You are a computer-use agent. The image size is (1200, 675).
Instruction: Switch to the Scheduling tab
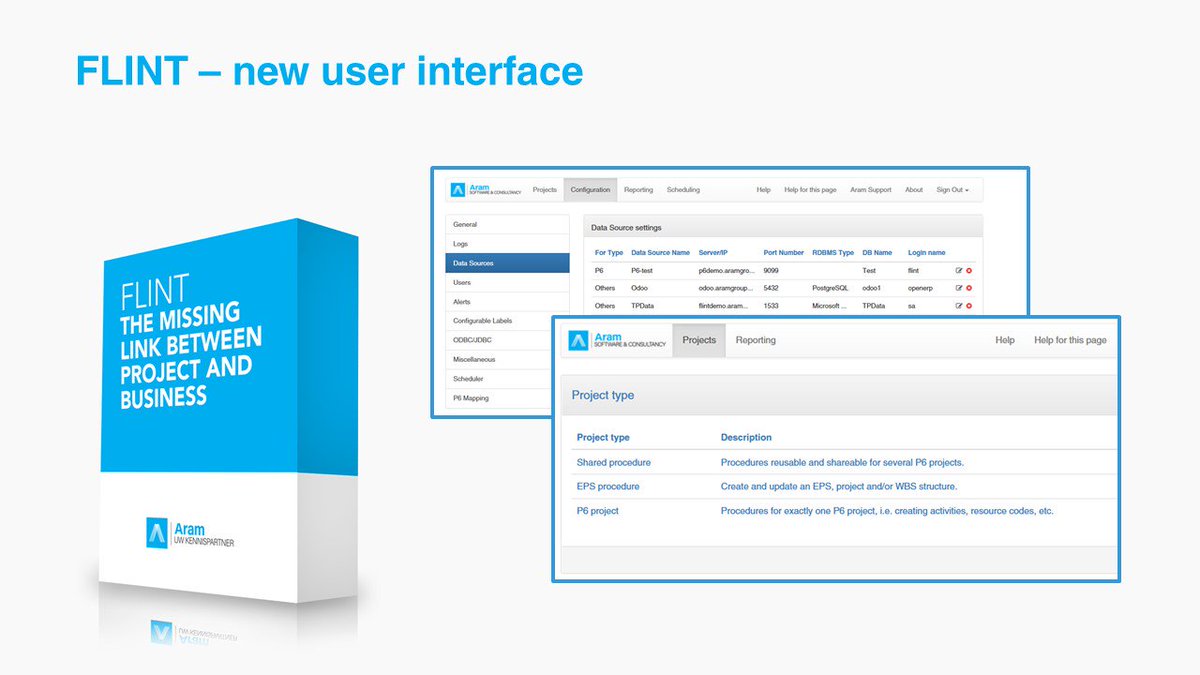(x=683, y=190)
